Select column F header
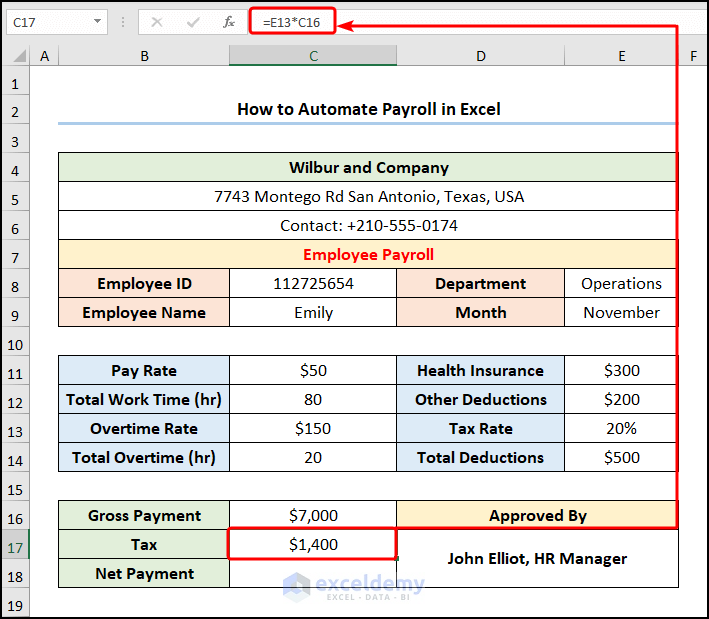Viewport: 709px width, 619px height. tap(694, 56)
